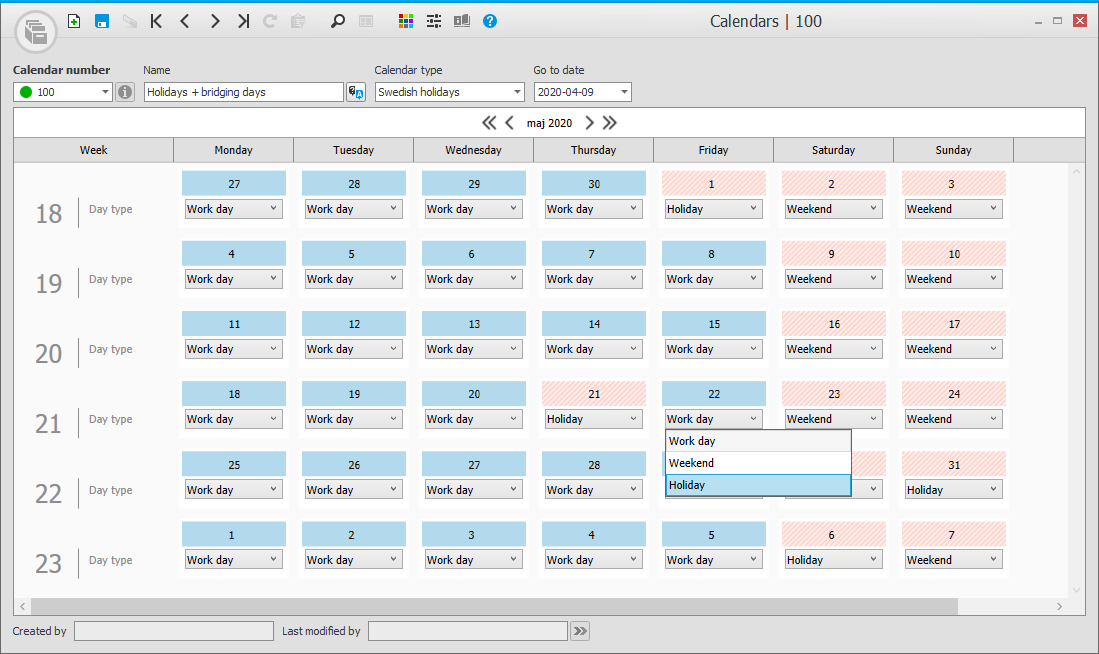Click the blue save icon
1099x654 pixels.
pos(102,21)
